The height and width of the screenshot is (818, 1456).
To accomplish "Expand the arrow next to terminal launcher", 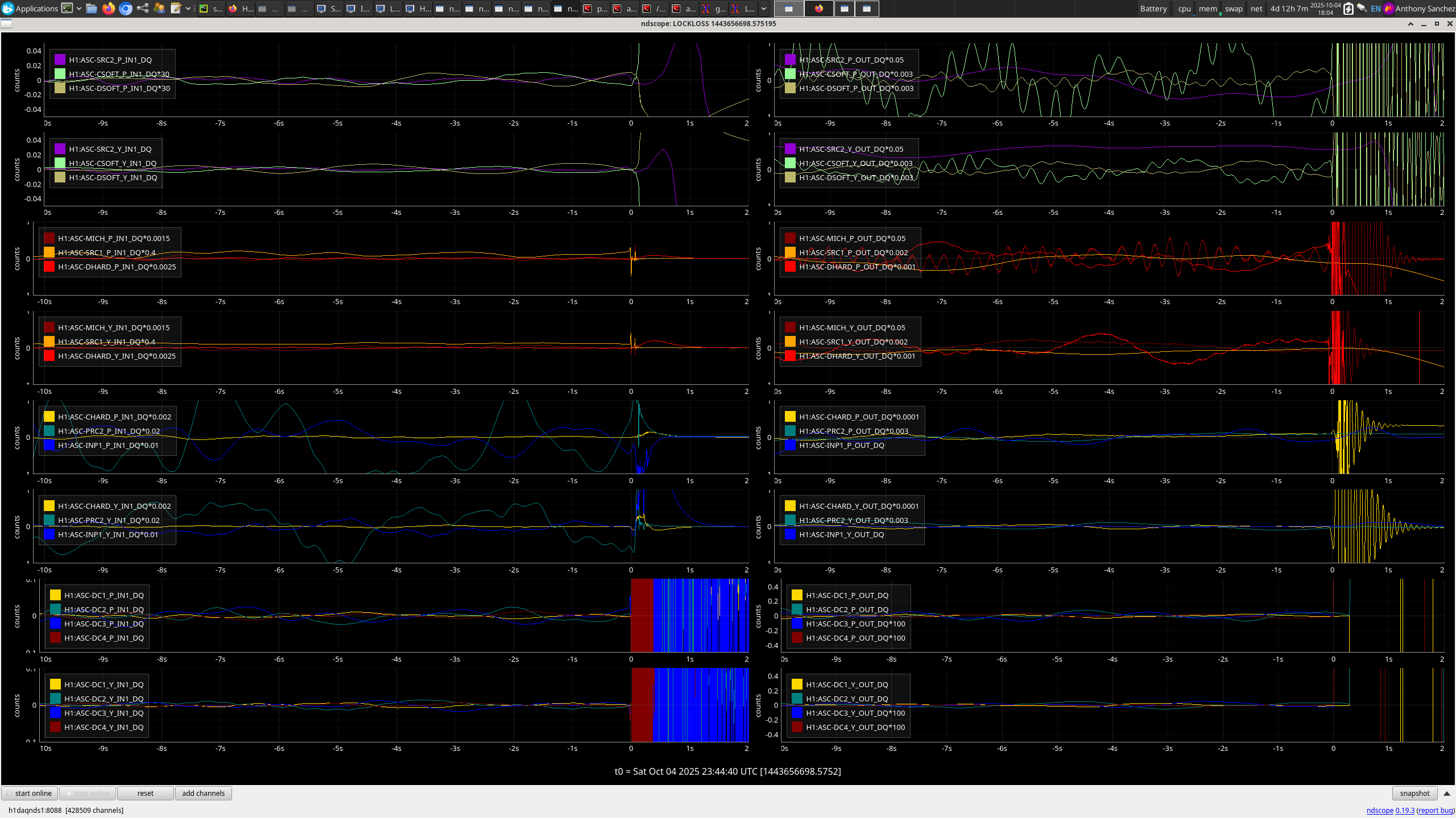I will pyautogui.click(x=79, y=9).
